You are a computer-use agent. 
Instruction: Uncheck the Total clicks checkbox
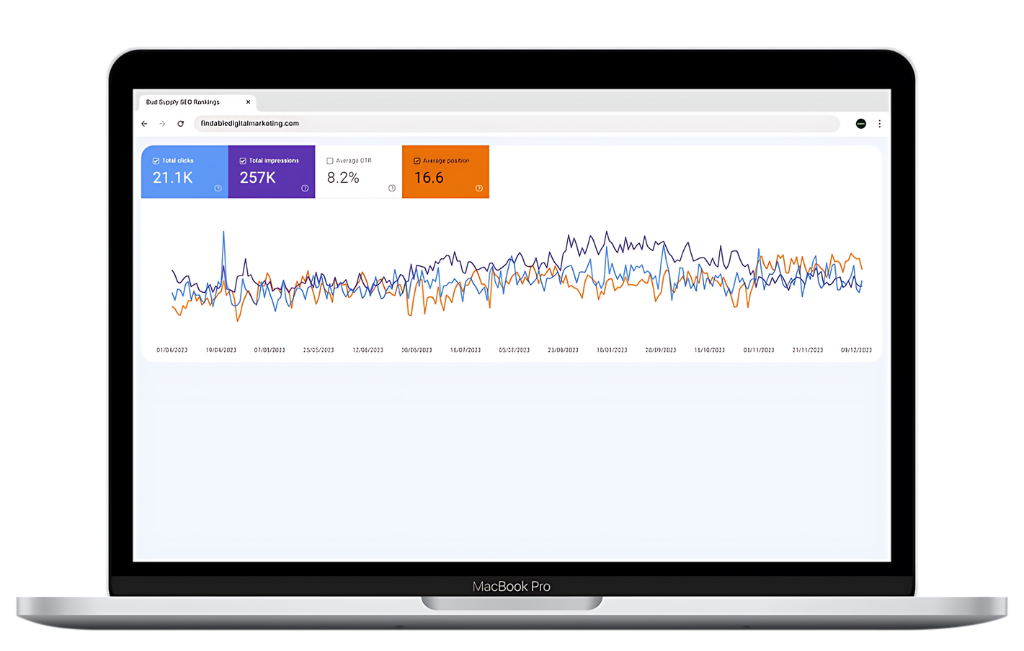tap(156, 161)
